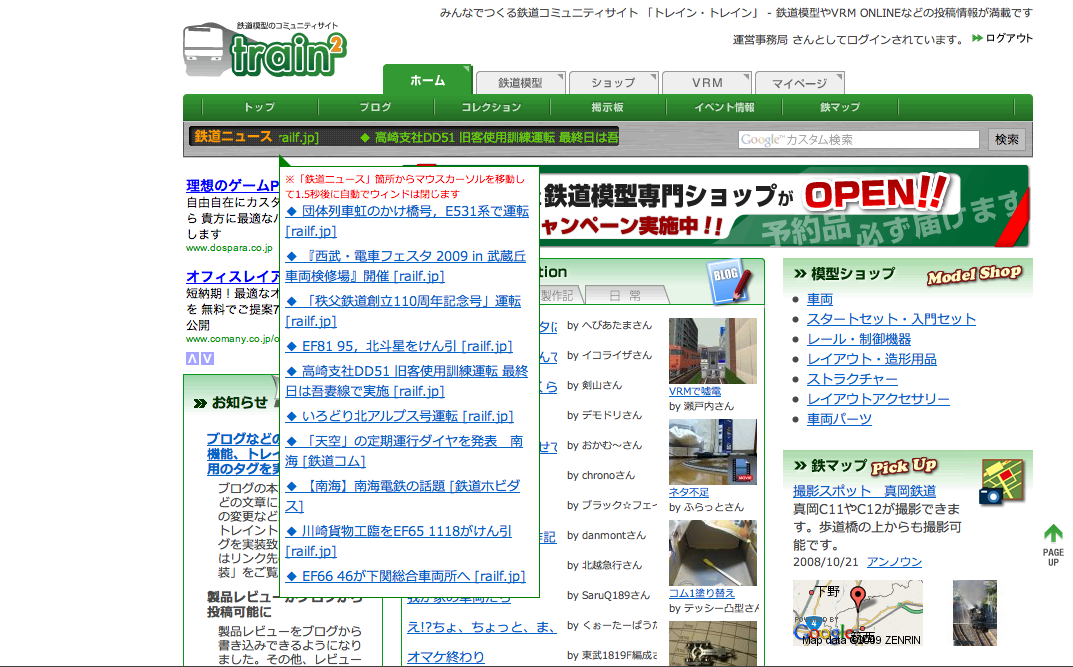Viewport: 1073px width, 667px height.
Task: Open the マイページ tab
Action: pyautogui.click(x=799, y=83)
